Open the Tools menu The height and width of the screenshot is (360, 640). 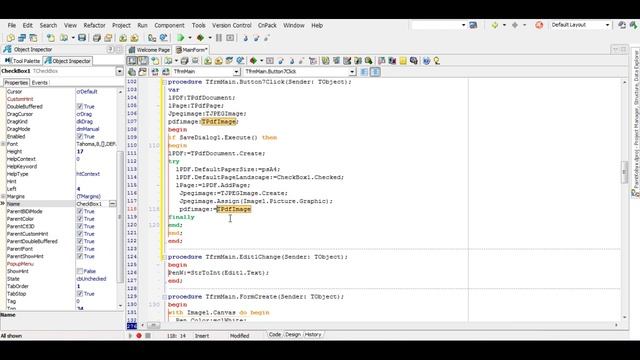click(x=198, y=25)
